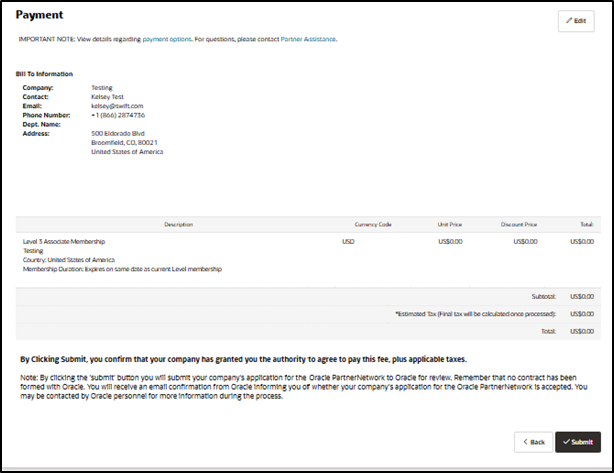Select the Estimated Tax label
Screen dimensions: 614x473
[475, 314]
